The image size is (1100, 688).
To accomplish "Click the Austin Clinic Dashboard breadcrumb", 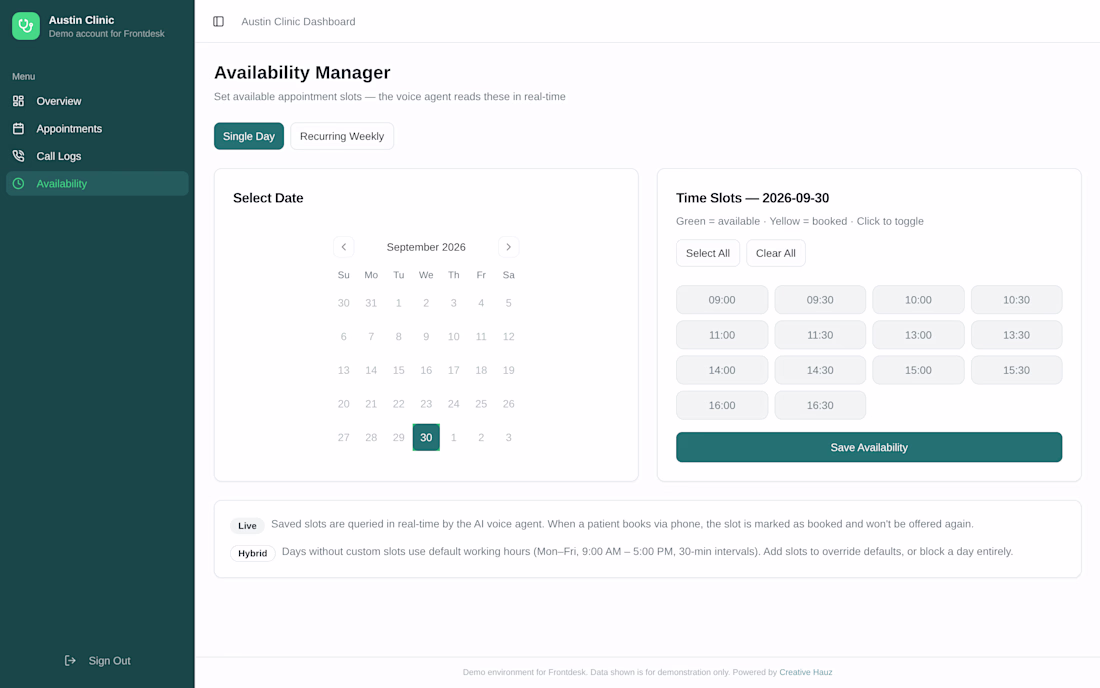I will click(x=298, y=22).
